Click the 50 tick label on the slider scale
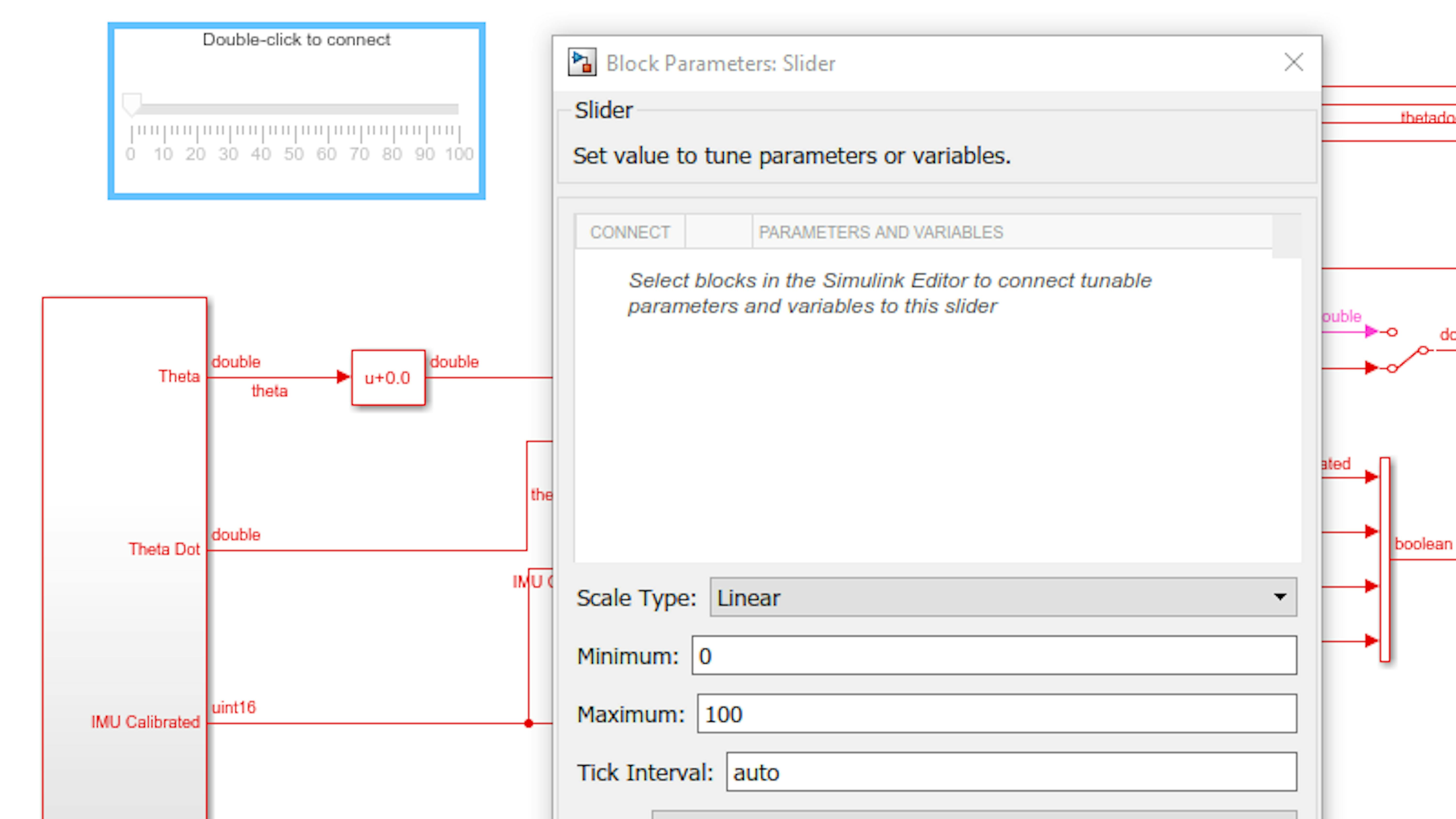This screenshot has width=1456, height=819. [x=293, y=154]
